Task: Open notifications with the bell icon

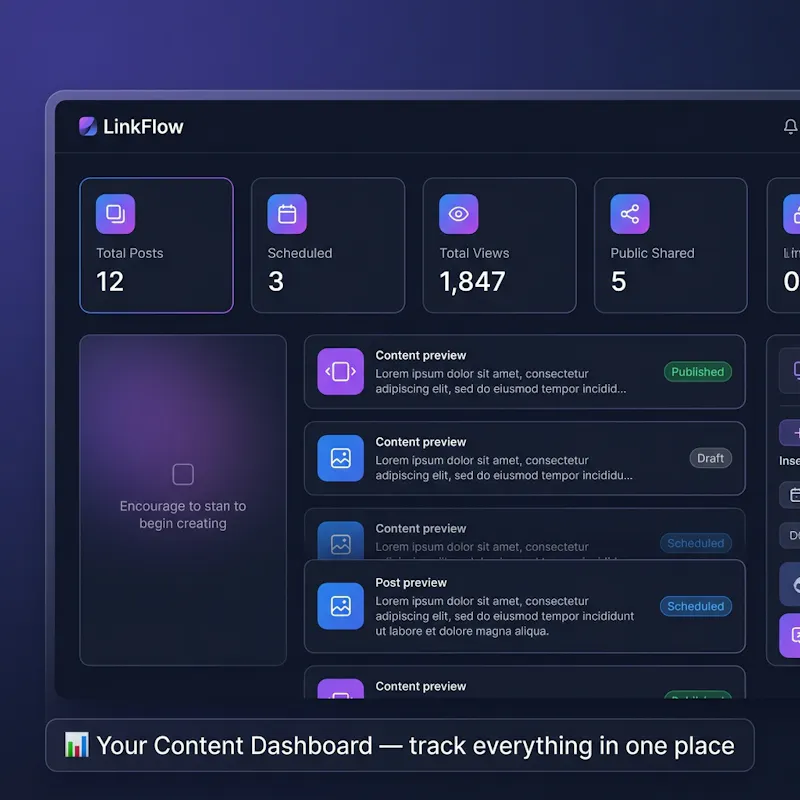Action: pos(790,126)
